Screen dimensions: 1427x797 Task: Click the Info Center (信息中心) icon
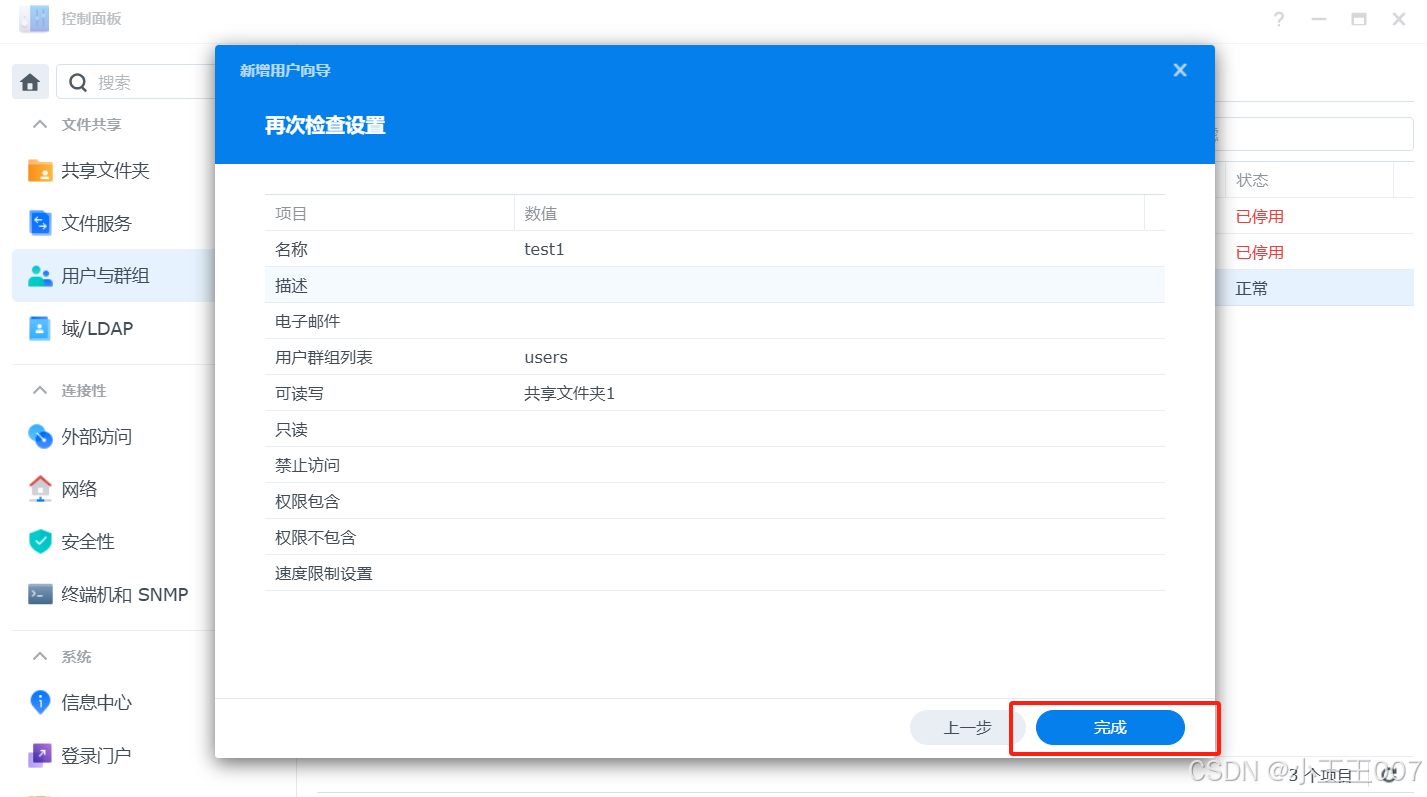click(x=40, y=703)
